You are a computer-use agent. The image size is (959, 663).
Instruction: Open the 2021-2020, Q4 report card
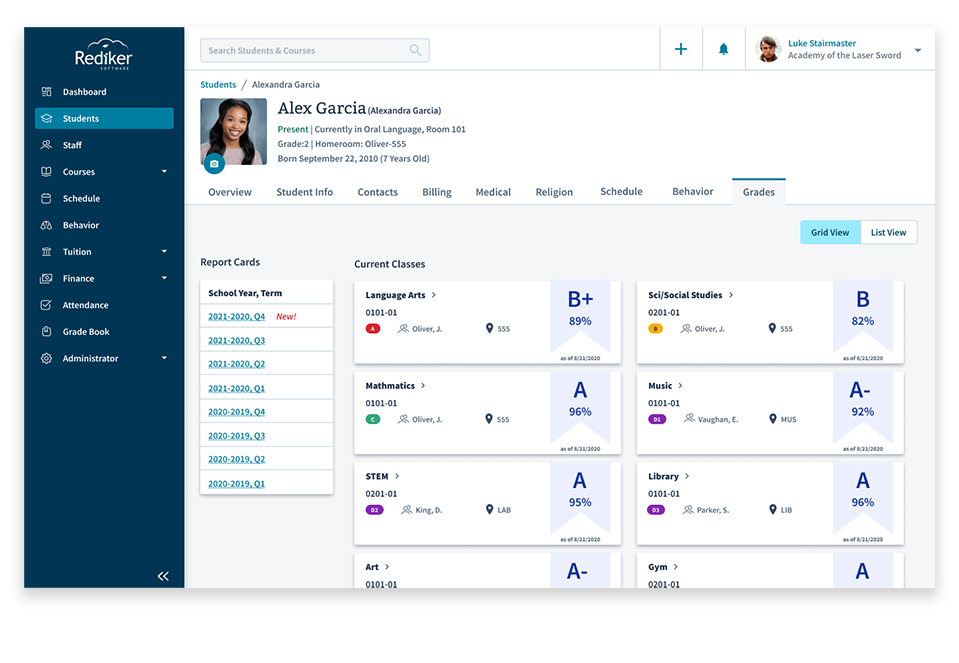pos(236,316)
